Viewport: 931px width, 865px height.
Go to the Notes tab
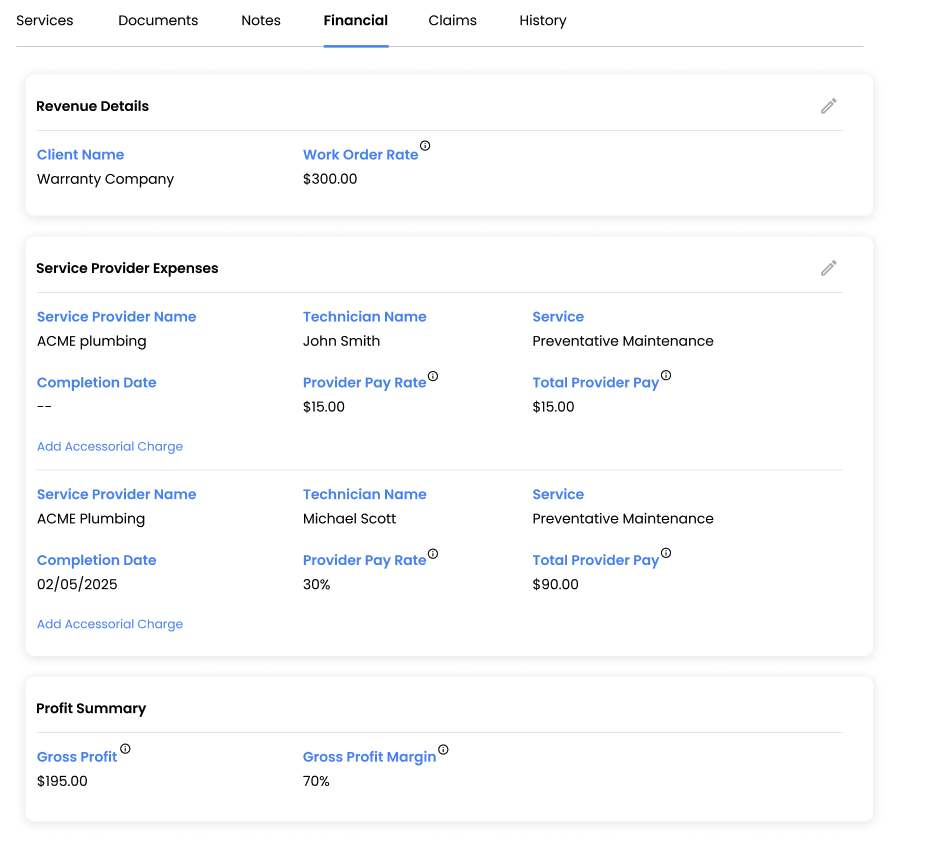[x=261, y=21]
